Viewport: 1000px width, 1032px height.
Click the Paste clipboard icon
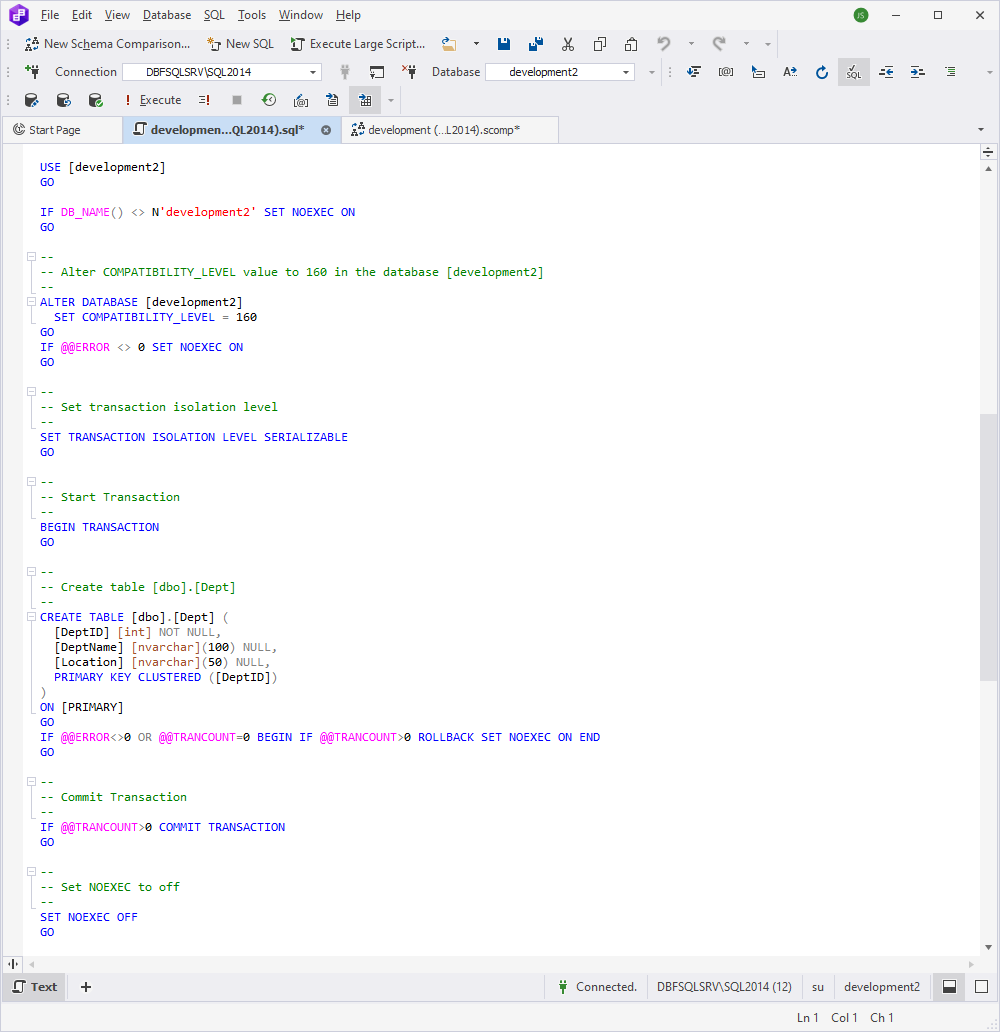(631, 44)
